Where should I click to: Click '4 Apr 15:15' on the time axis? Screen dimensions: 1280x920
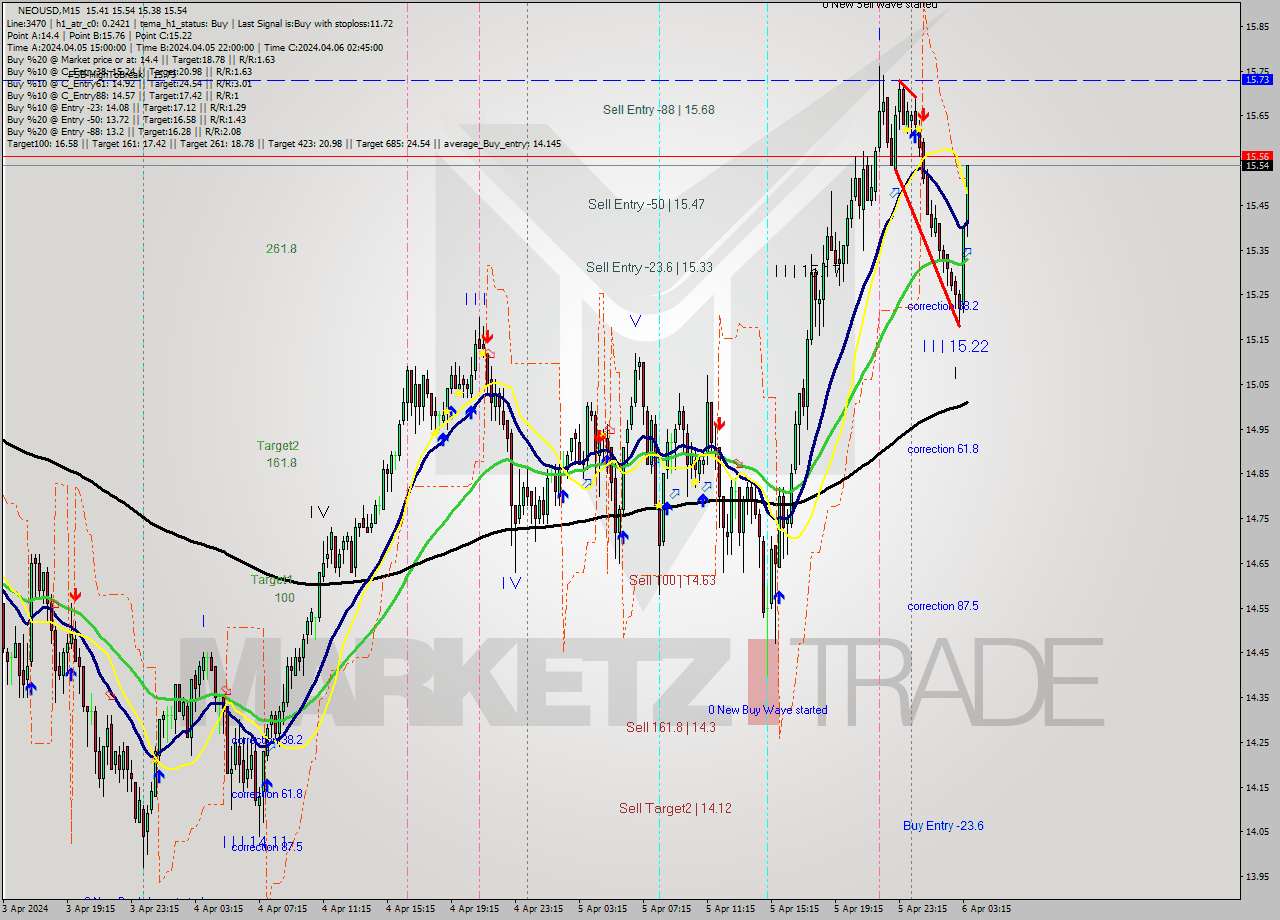411,909
